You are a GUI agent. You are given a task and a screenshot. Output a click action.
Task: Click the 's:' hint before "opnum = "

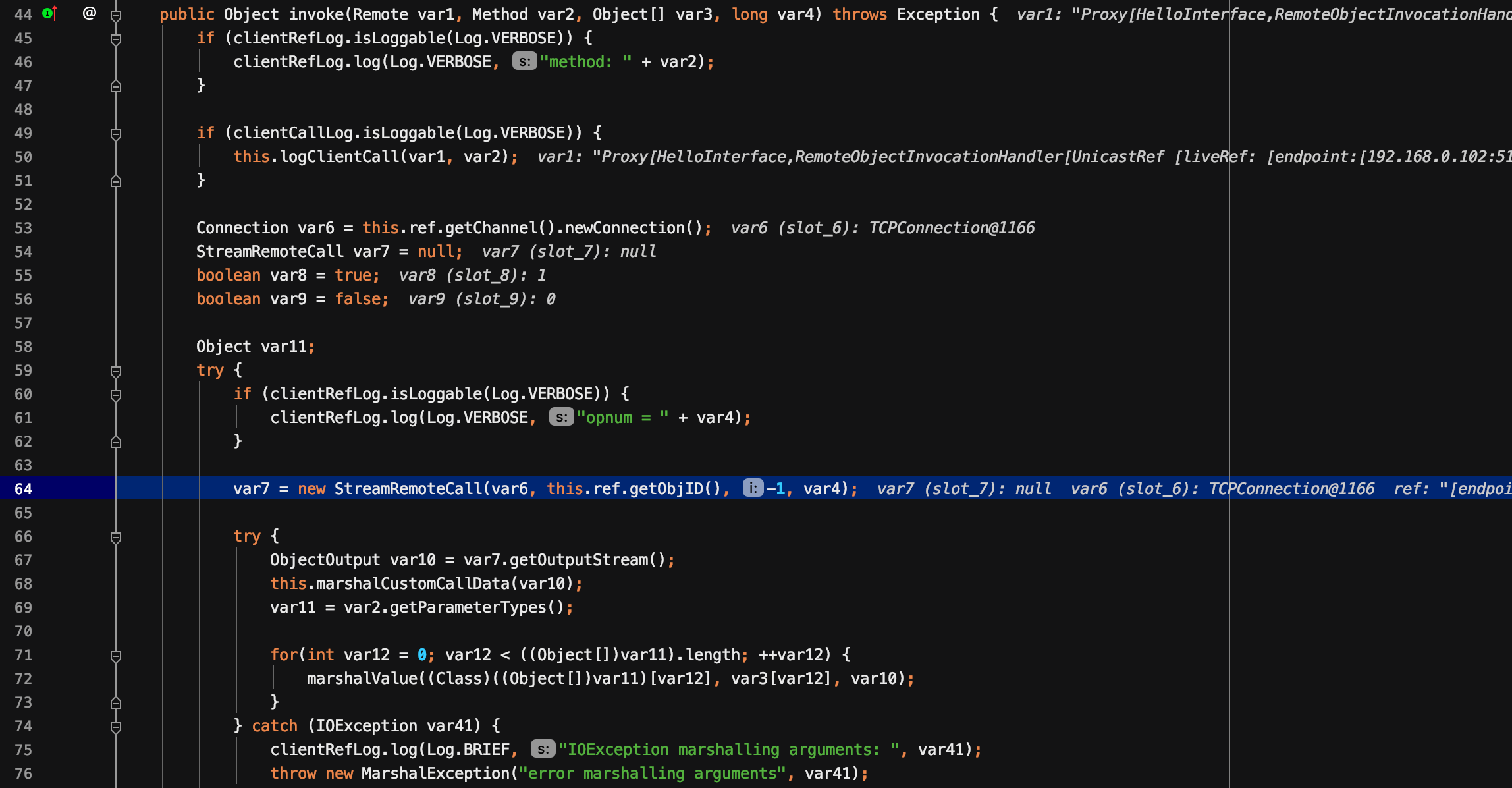pos(561,418)
